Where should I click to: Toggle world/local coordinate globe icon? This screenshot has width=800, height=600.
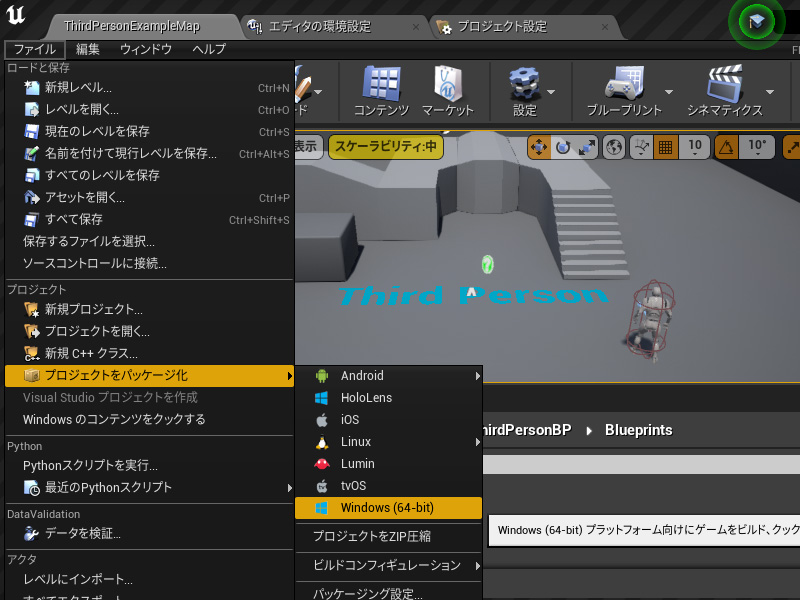point(611,147)
